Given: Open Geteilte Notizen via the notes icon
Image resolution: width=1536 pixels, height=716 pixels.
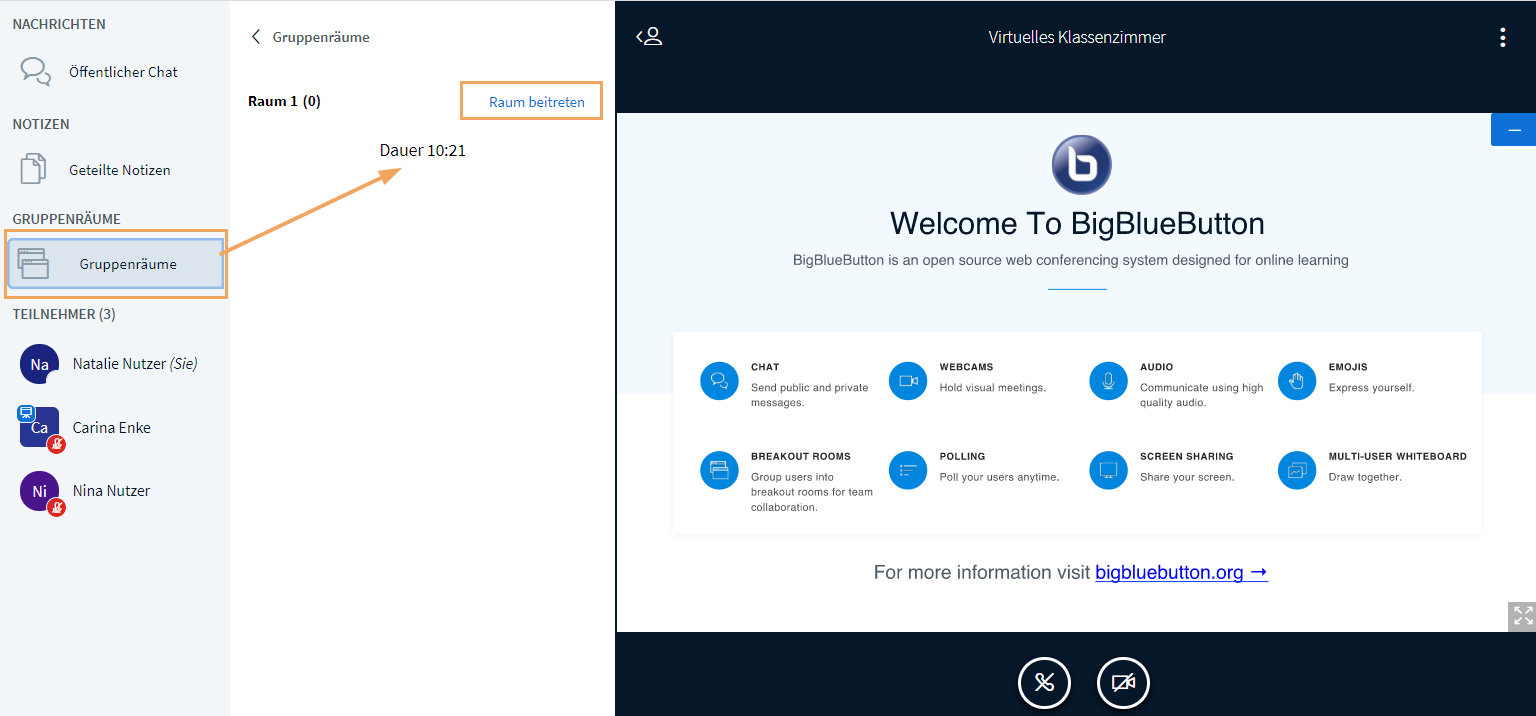Looking at the screenshot, I should (x=32, y=169).
